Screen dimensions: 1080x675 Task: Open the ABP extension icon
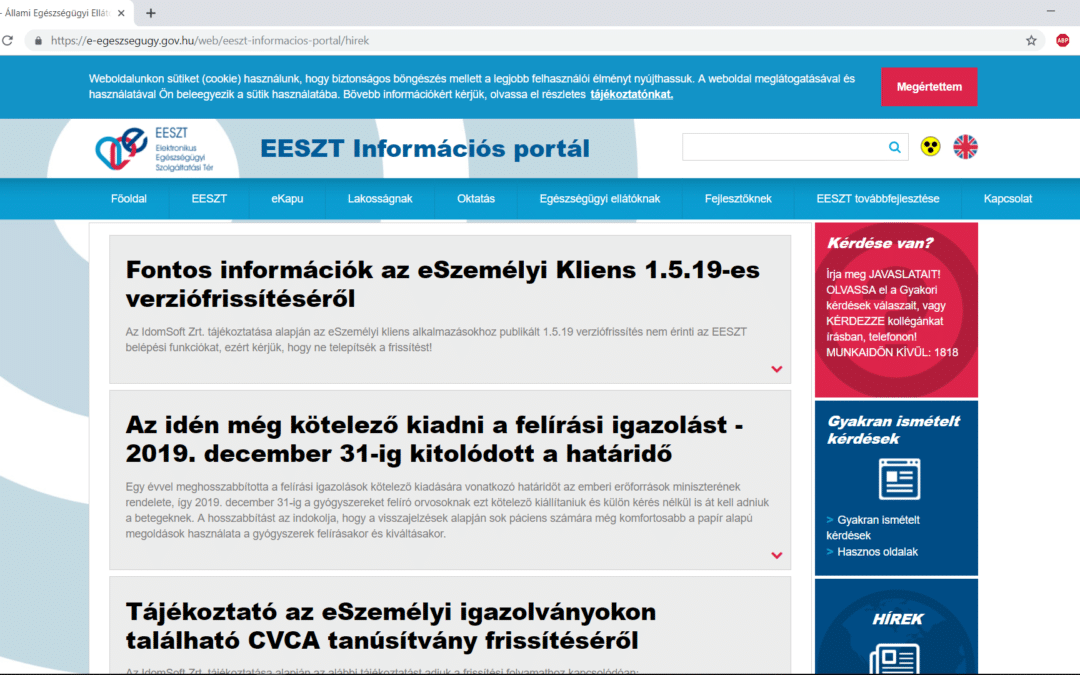(x=1062, y=41)
